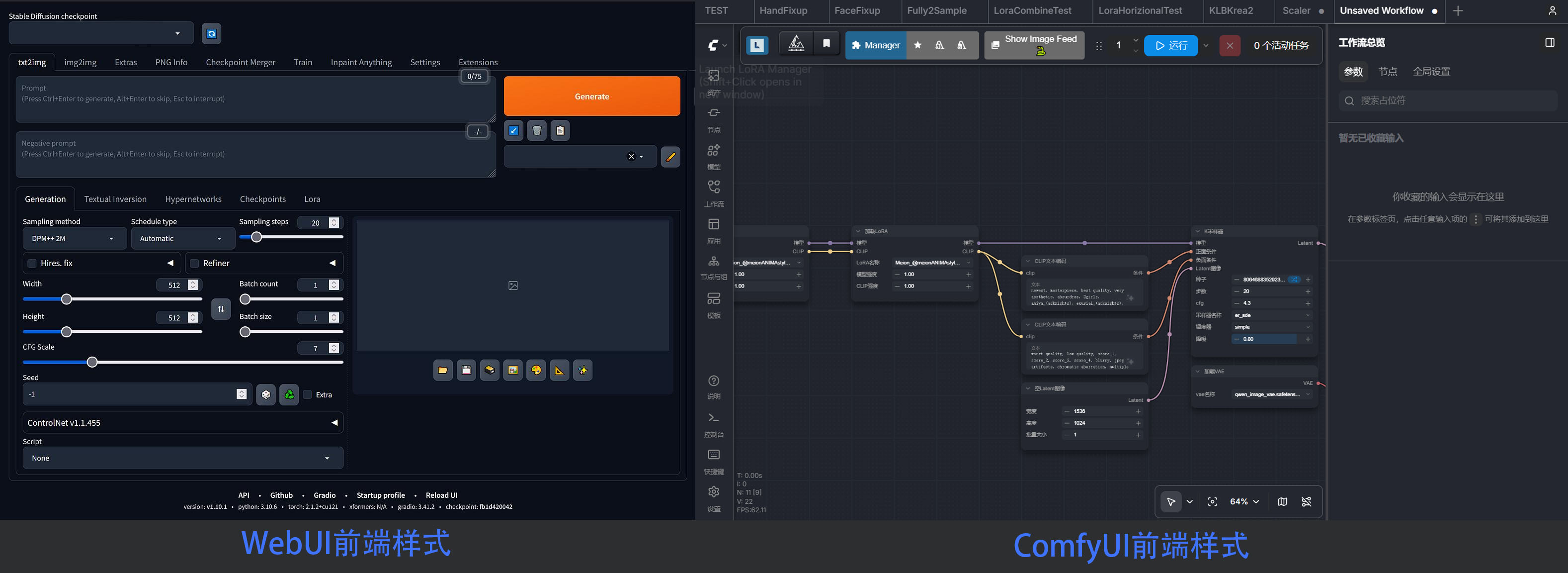
Task: Reuse last seed with recycle icon
Action: click(x=289, y=394)
